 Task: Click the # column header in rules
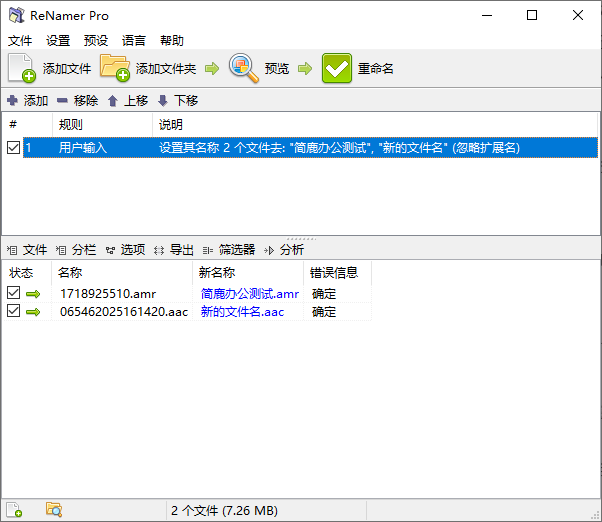28,124
